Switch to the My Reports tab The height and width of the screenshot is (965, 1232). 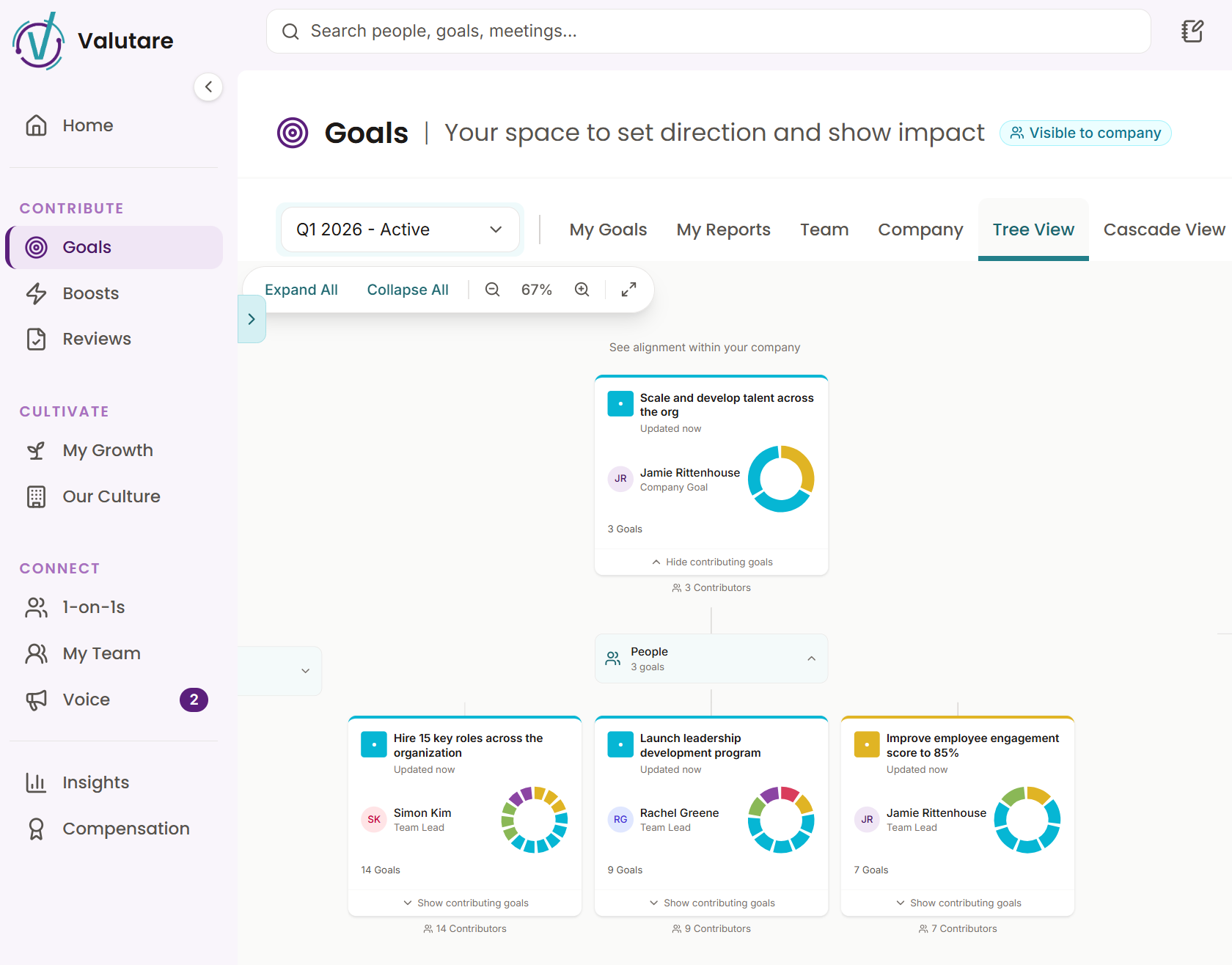(723, 230)
